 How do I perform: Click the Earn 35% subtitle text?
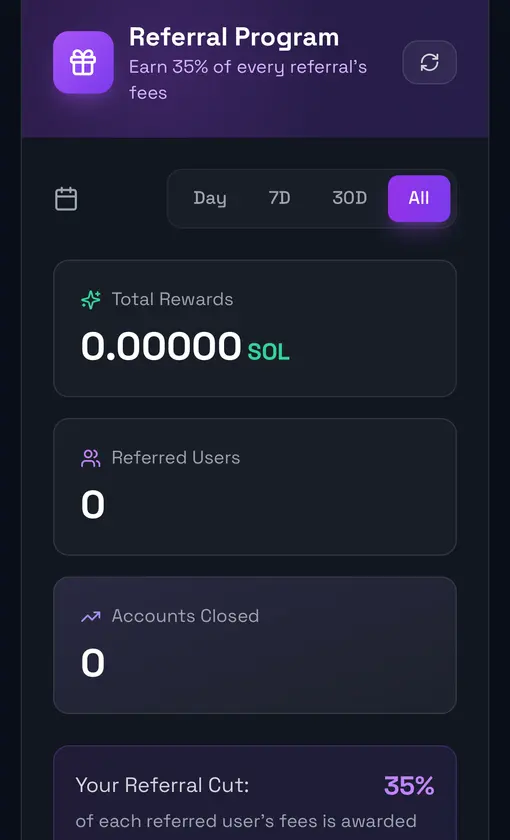tap(248, 80)
